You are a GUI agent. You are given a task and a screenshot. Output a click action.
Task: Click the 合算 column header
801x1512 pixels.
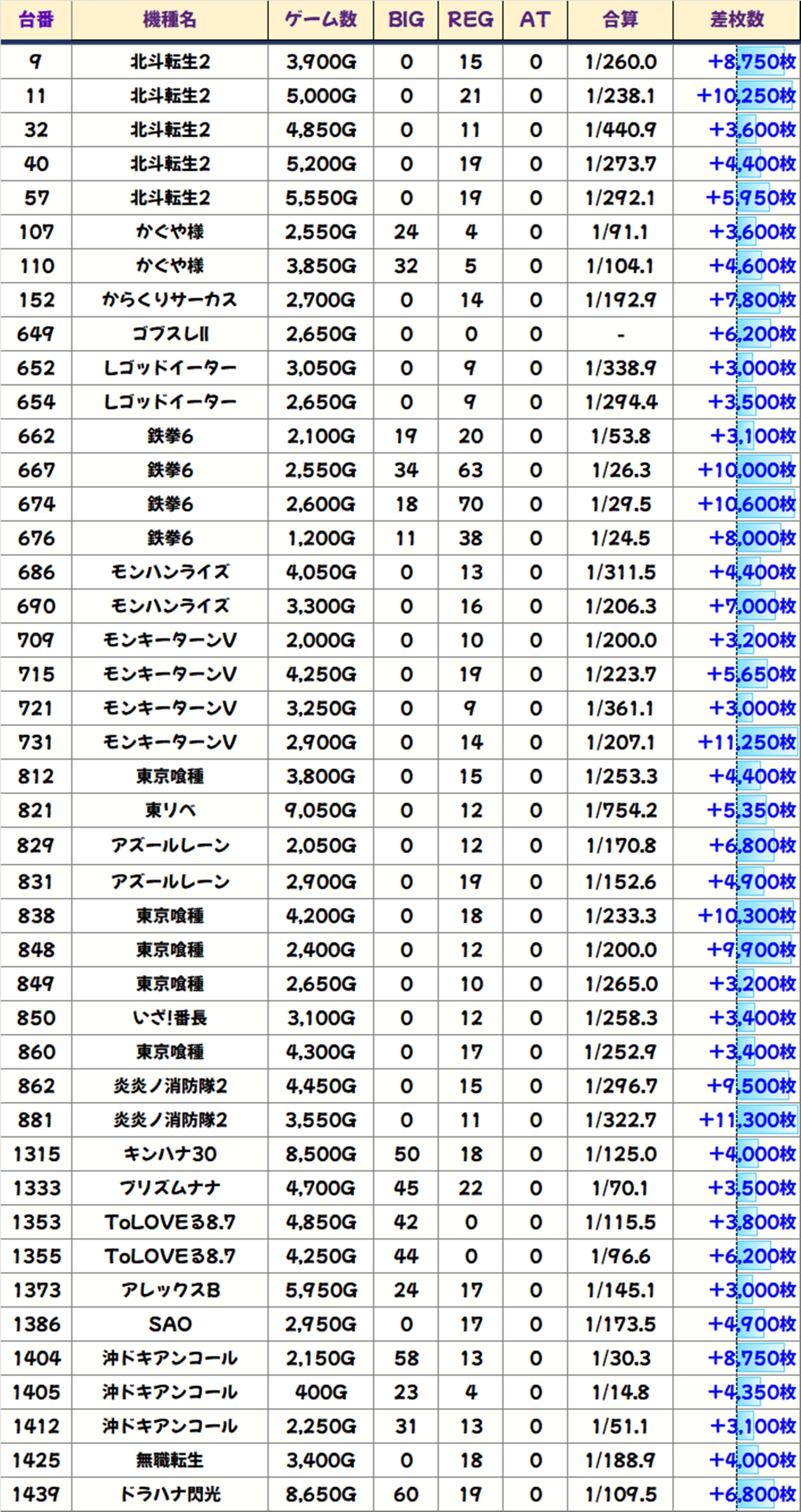pos(620,20)
